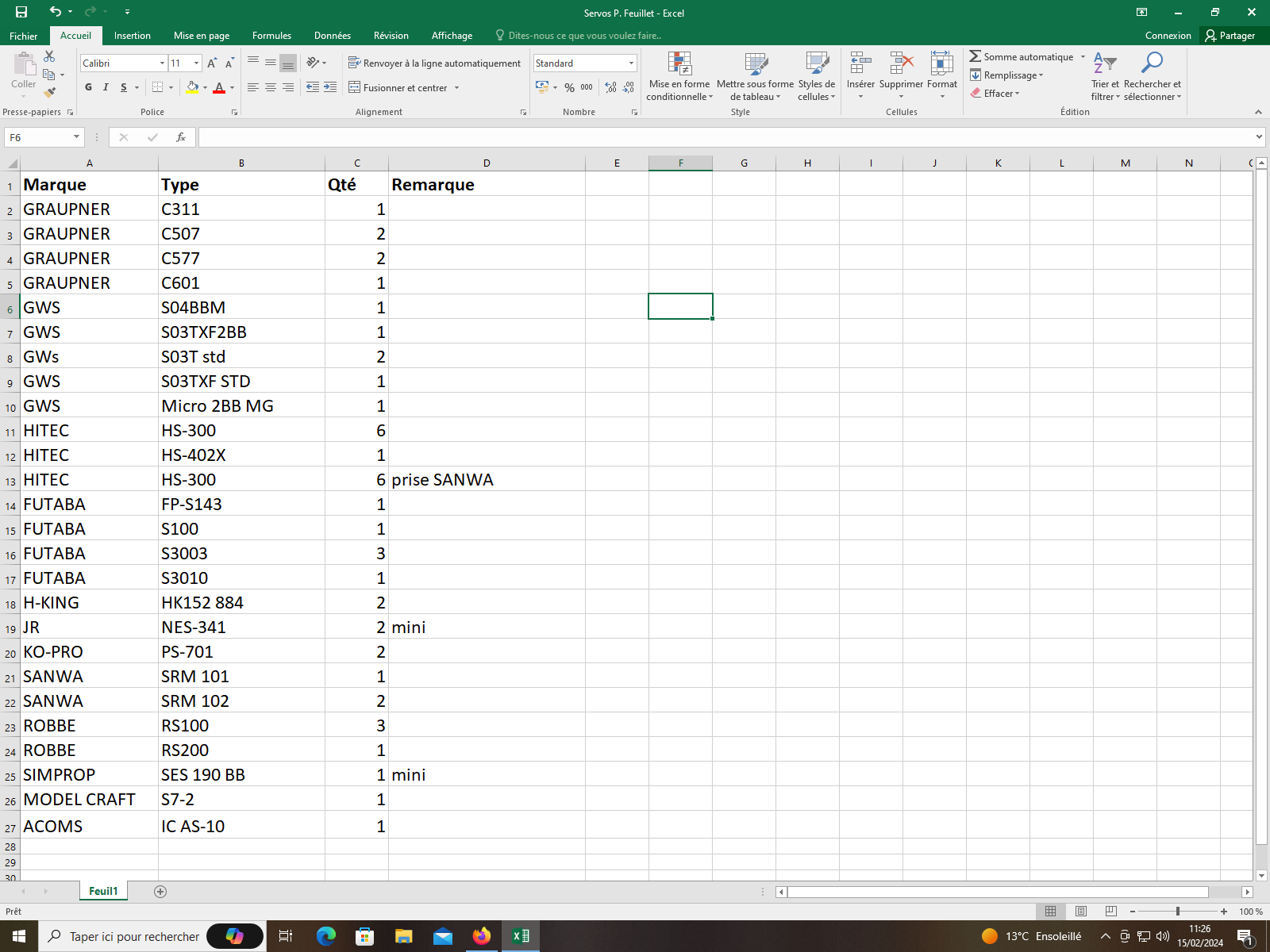
Task: Open the Excel app in the taskbar
Action: coord(521,936)
